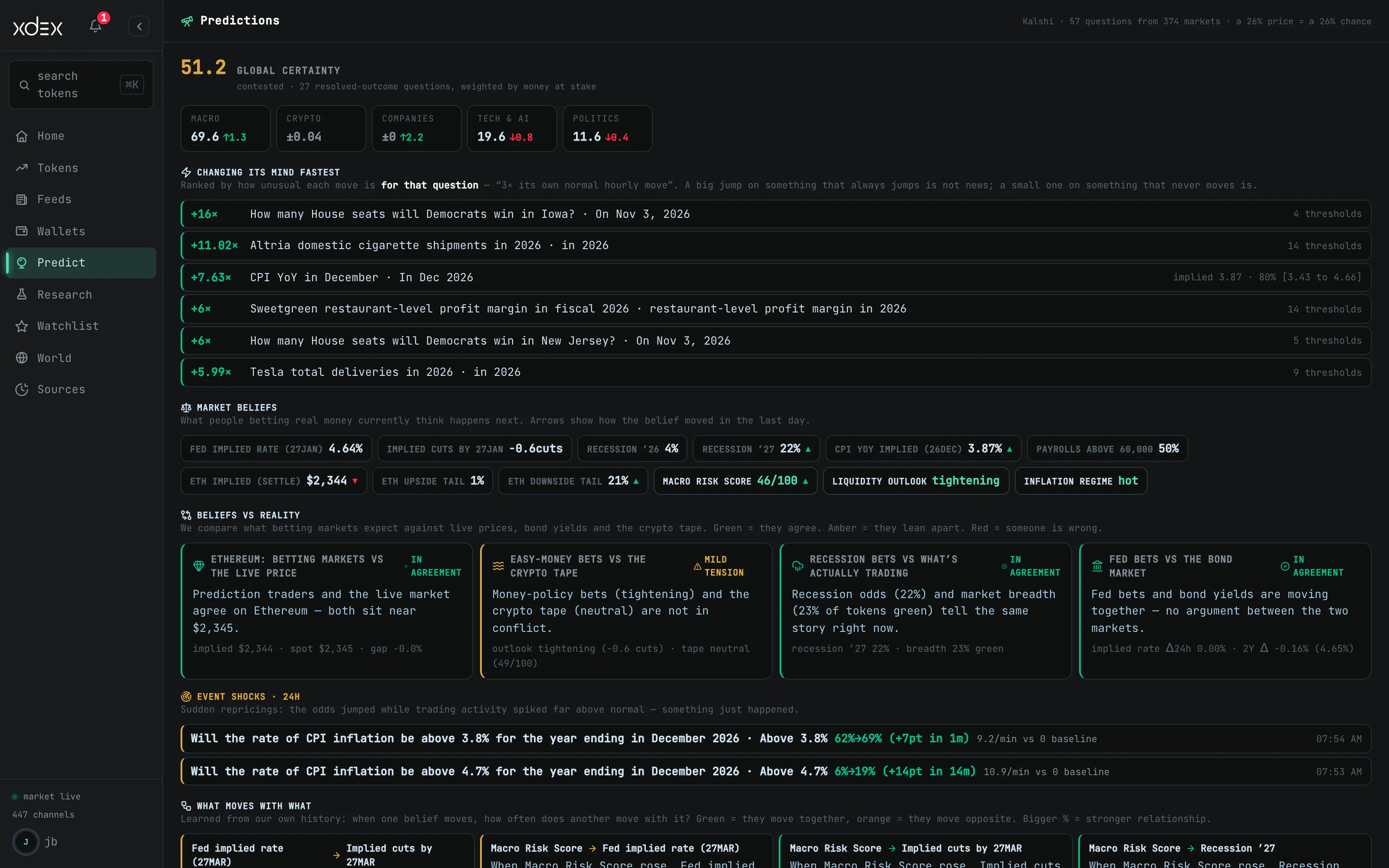Open the Fed bets vs bond market card

(1225, 611)
